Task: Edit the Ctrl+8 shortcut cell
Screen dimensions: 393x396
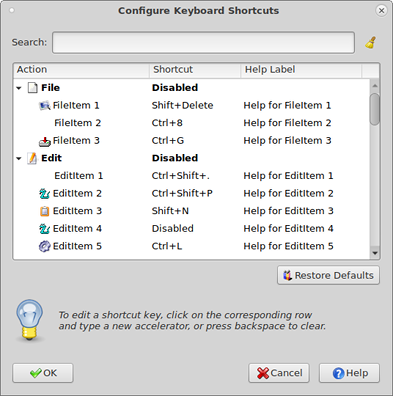Action: coord(167,123)
